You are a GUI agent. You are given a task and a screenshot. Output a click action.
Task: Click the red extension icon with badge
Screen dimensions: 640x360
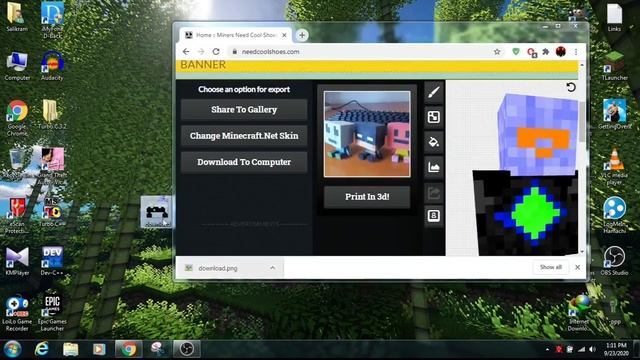click(531, 52)
